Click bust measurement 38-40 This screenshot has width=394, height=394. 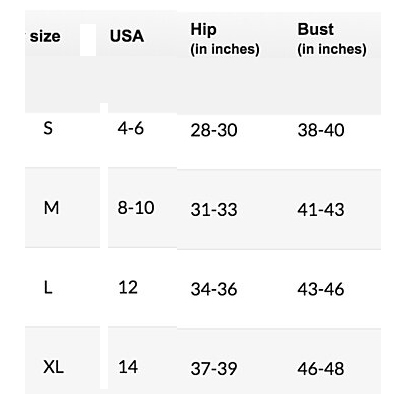pos(321,130)
